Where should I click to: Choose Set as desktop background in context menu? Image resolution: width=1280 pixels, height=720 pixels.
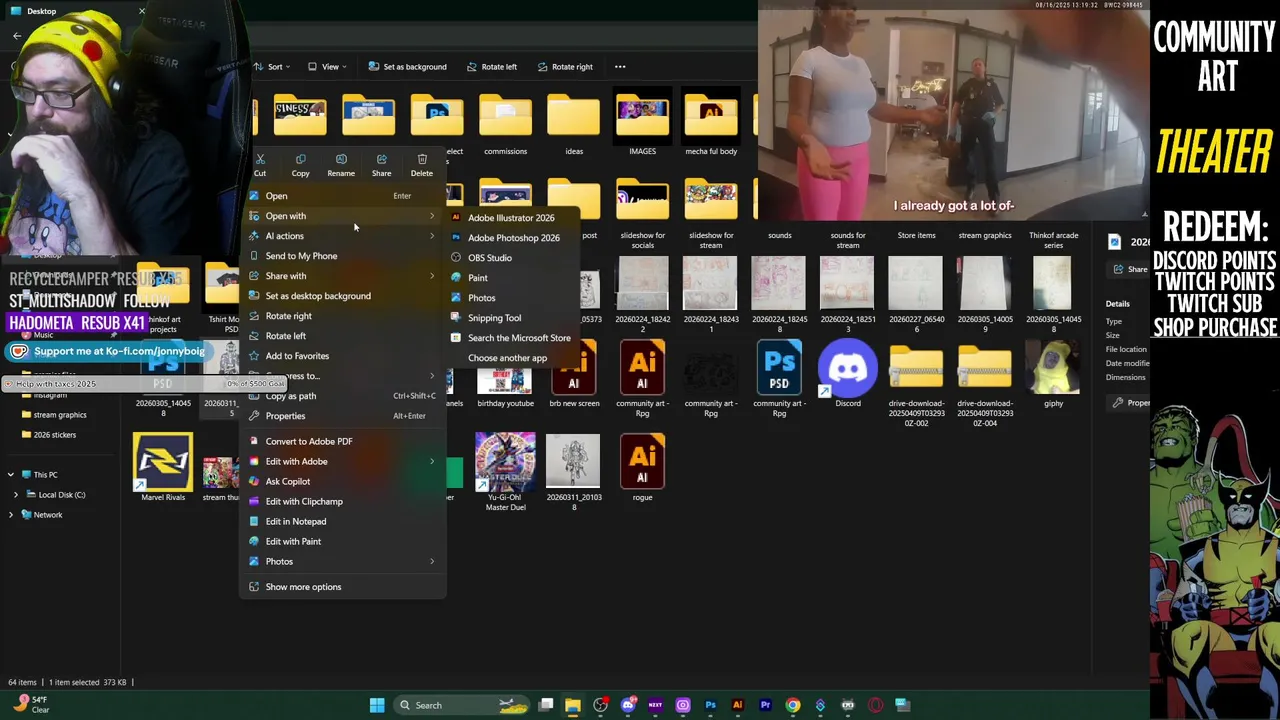point(342,296)
